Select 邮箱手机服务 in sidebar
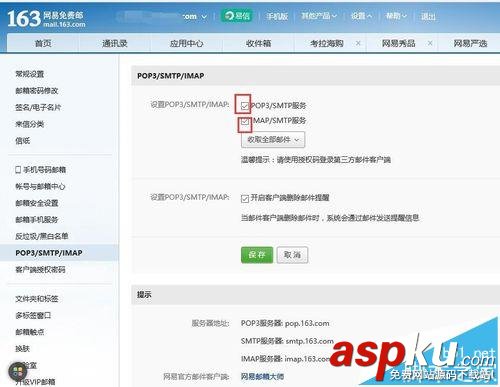The image size is (500, 387). tap(37, 220)
